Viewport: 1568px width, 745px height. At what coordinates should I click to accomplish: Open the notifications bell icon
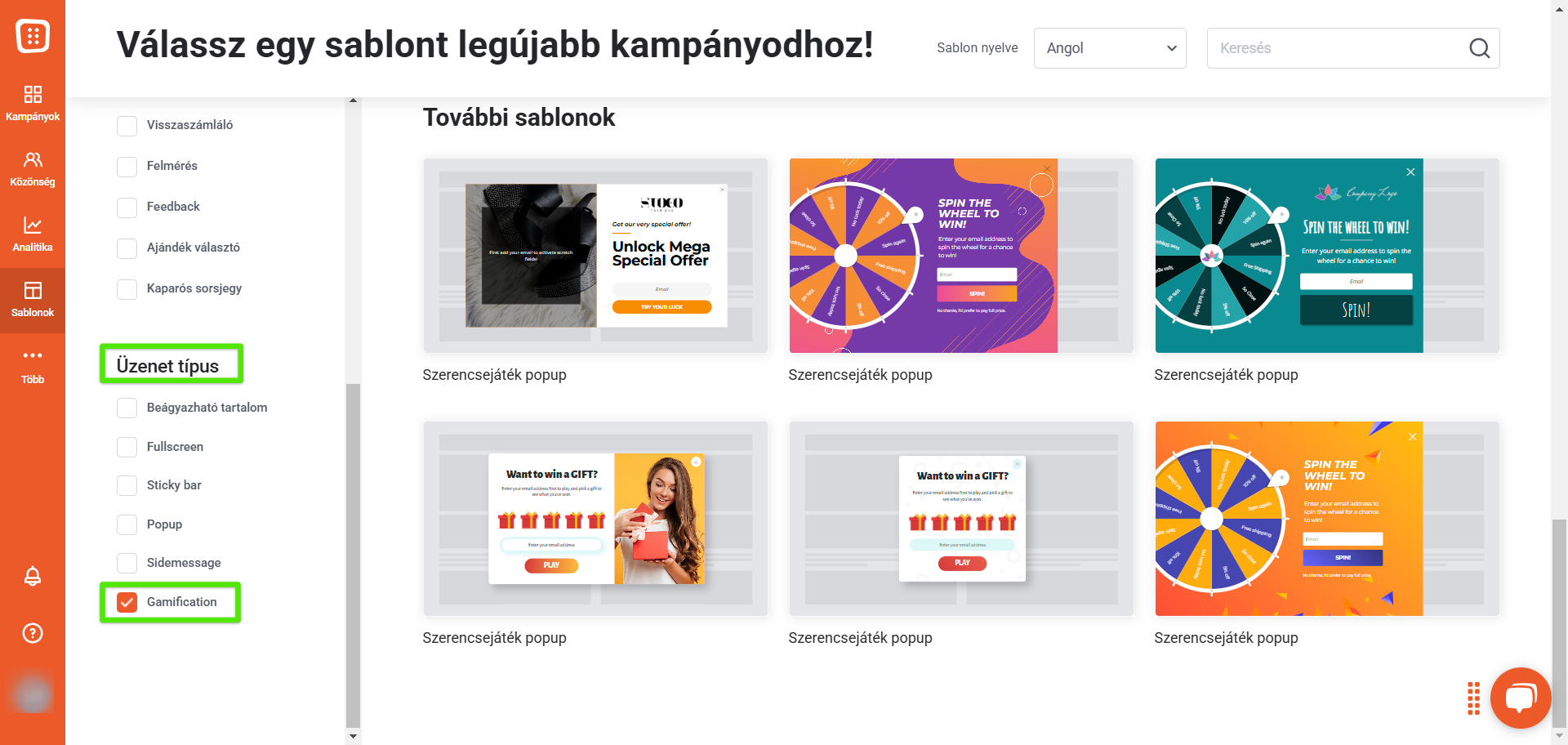tap(33, 576)
